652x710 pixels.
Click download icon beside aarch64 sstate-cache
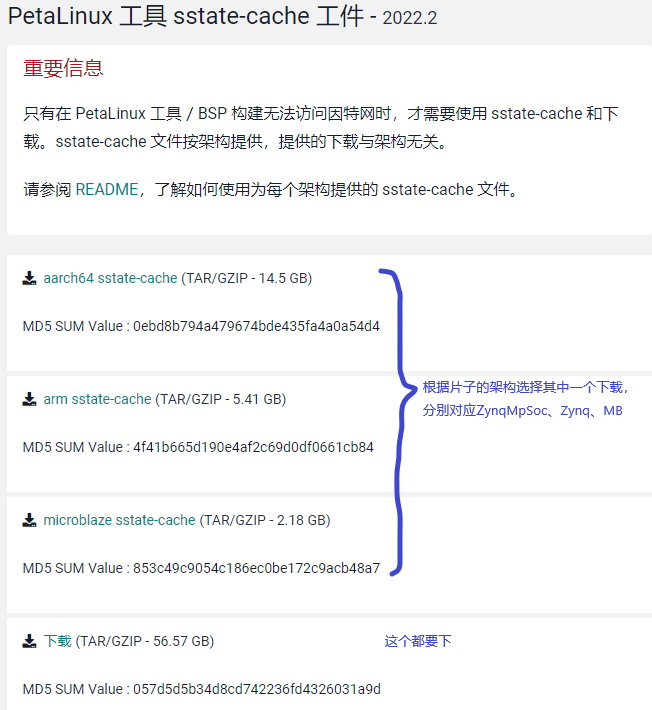point(29,278)
